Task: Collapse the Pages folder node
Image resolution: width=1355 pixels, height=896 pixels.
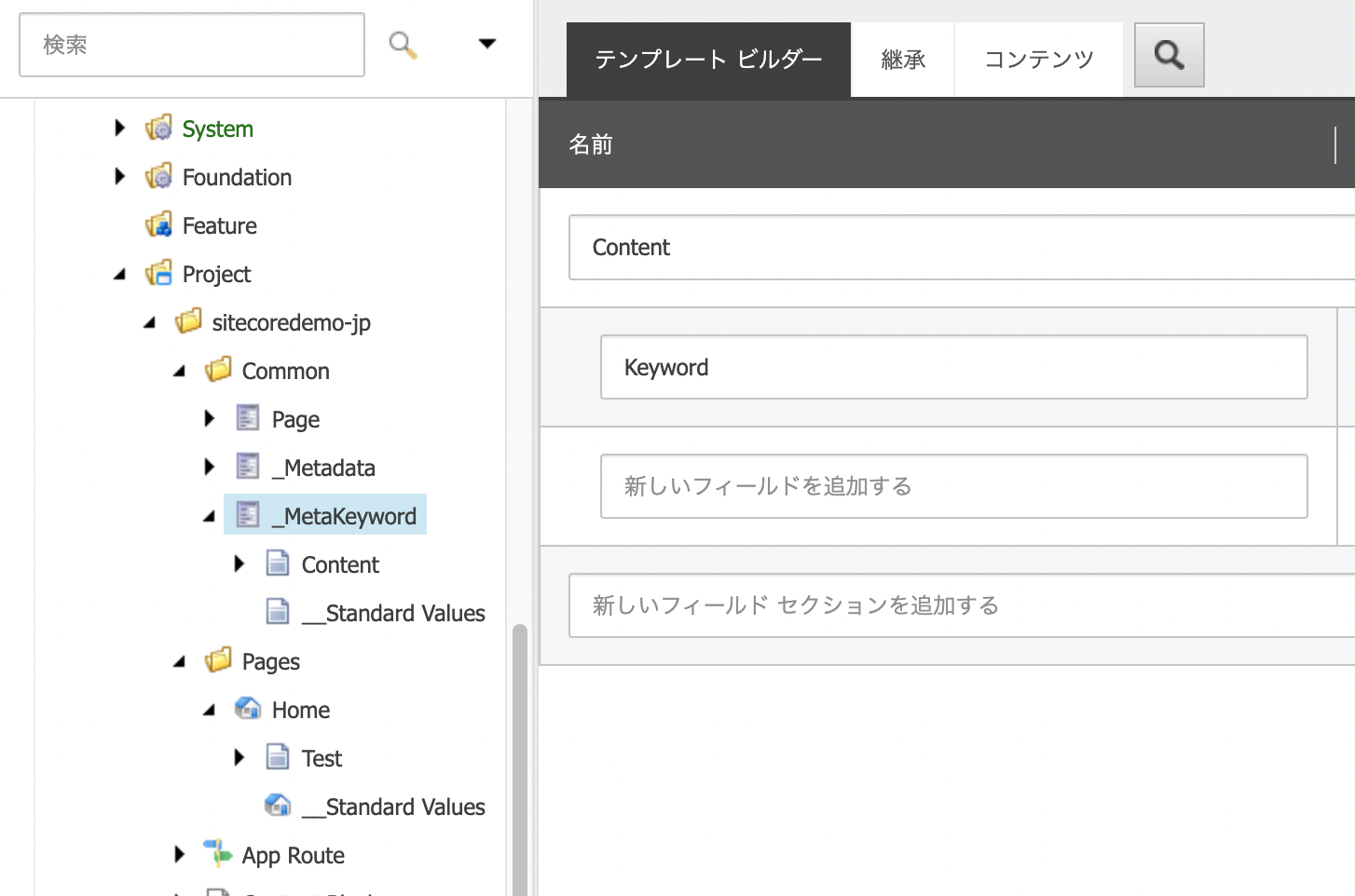Action: 179,661
